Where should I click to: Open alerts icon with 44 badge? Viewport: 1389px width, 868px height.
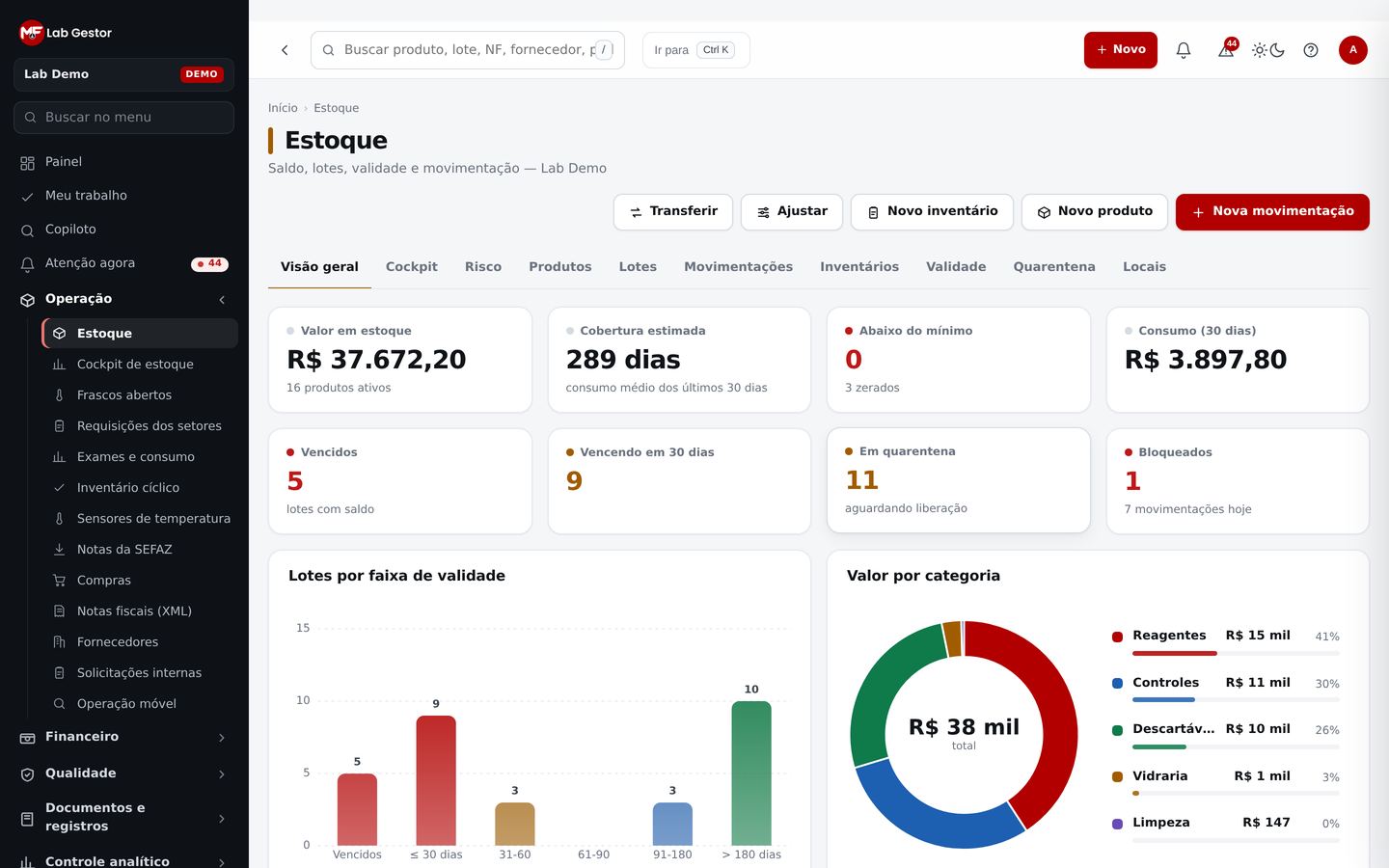[x=1226, y=50]
